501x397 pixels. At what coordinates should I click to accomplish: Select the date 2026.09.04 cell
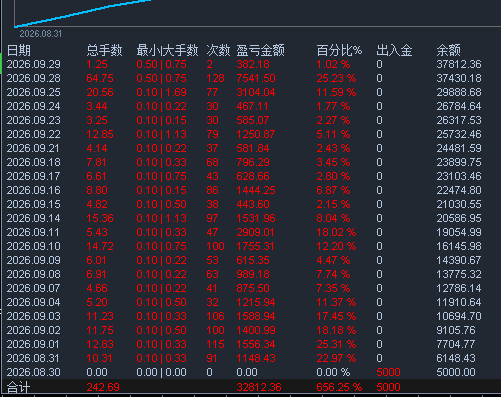[34, 302]
